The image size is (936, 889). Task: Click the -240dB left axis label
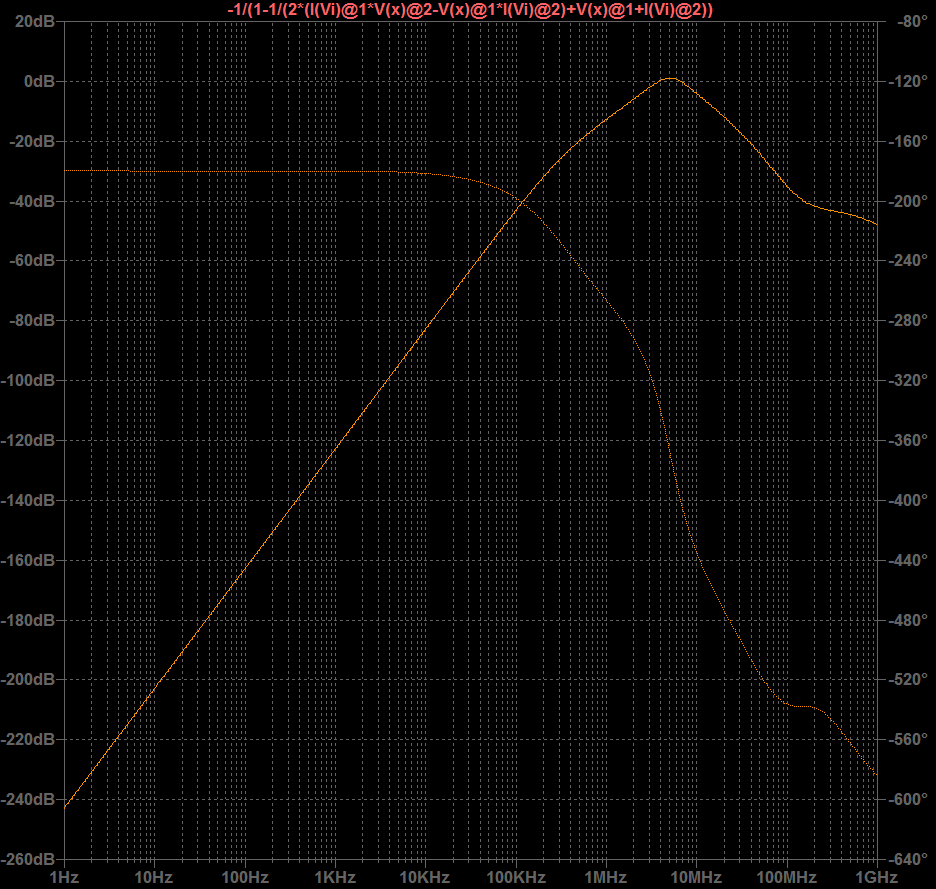coord(27,799)
